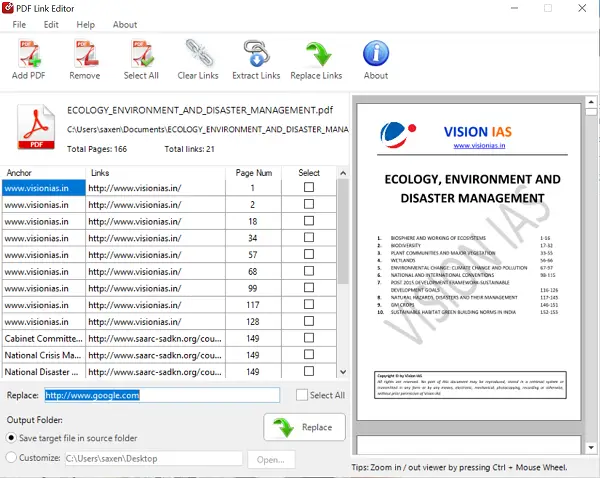Click the Remove PDF toolbar icon
The width and height of the screenshot is (600, 478).
pos(85,54)
